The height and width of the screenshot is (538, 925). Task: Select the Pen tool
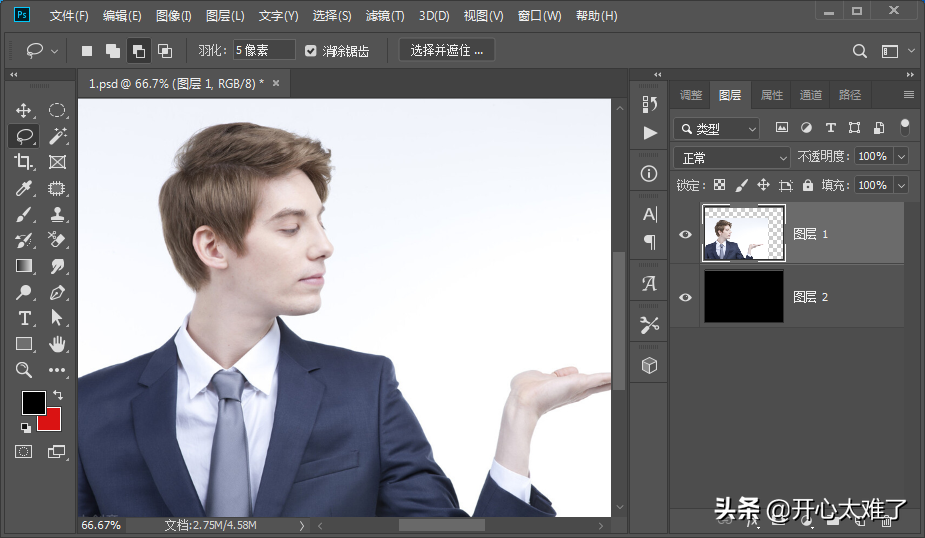tap(58, 292)
